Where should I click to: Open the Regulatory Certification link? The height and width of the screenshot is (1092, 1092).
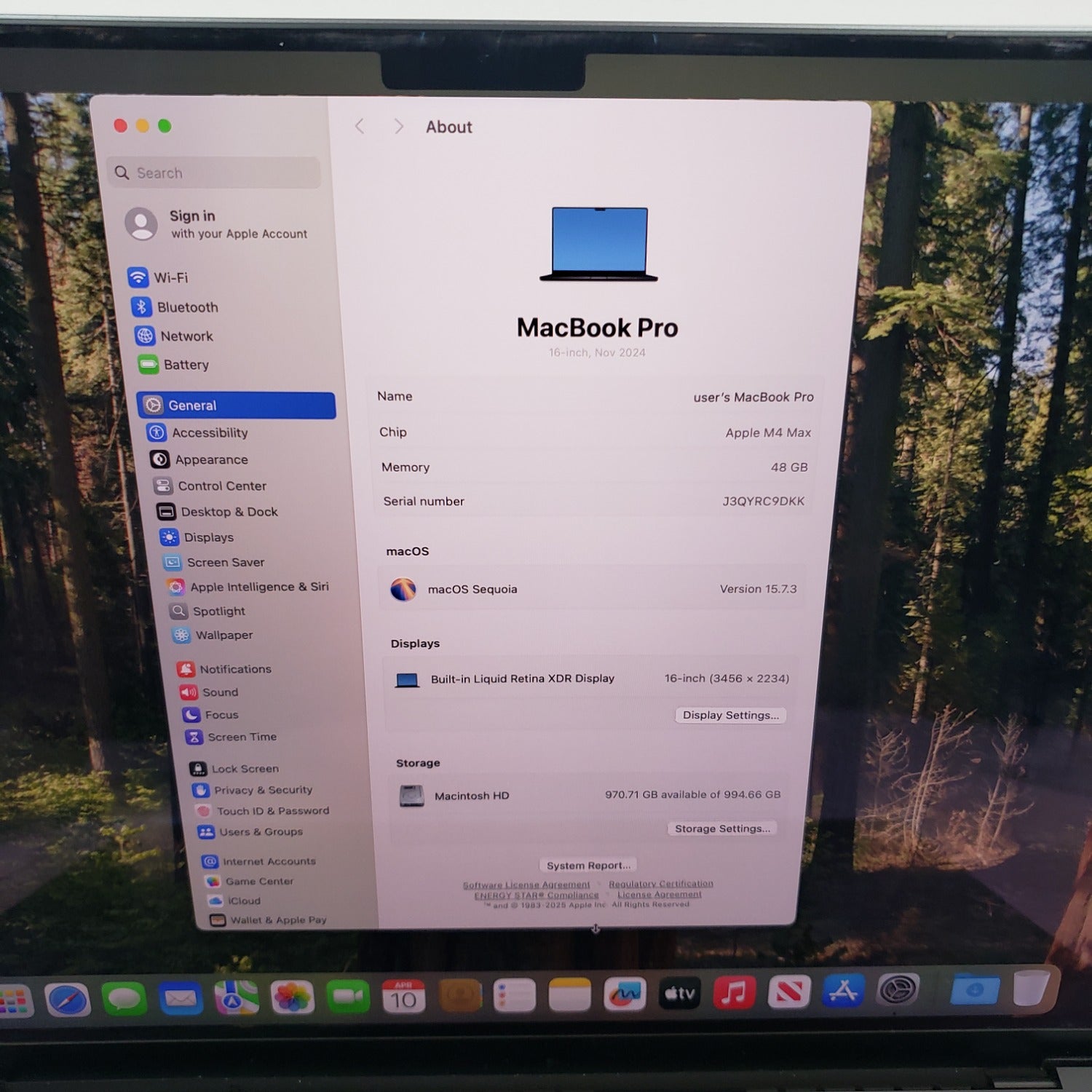(661, 884)
